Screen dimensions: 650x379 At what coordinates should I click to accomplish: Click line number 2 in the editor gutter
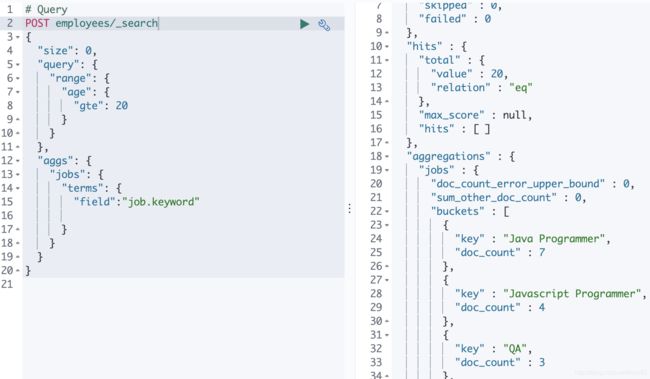pyautogui.click(x=10, y=23)
